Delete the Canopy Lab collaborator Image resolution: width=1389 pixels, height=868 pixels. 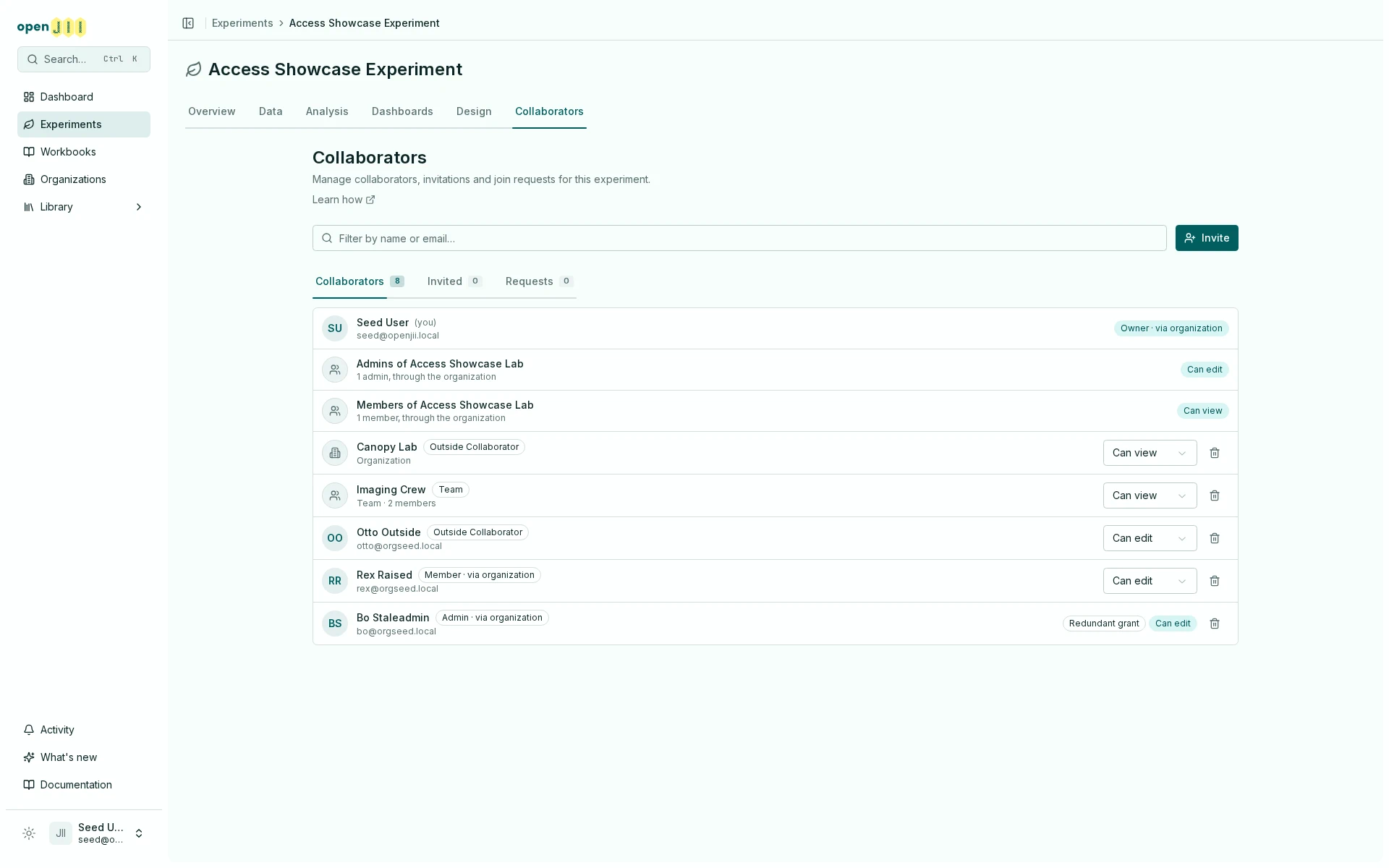[x=1215, y=453]
